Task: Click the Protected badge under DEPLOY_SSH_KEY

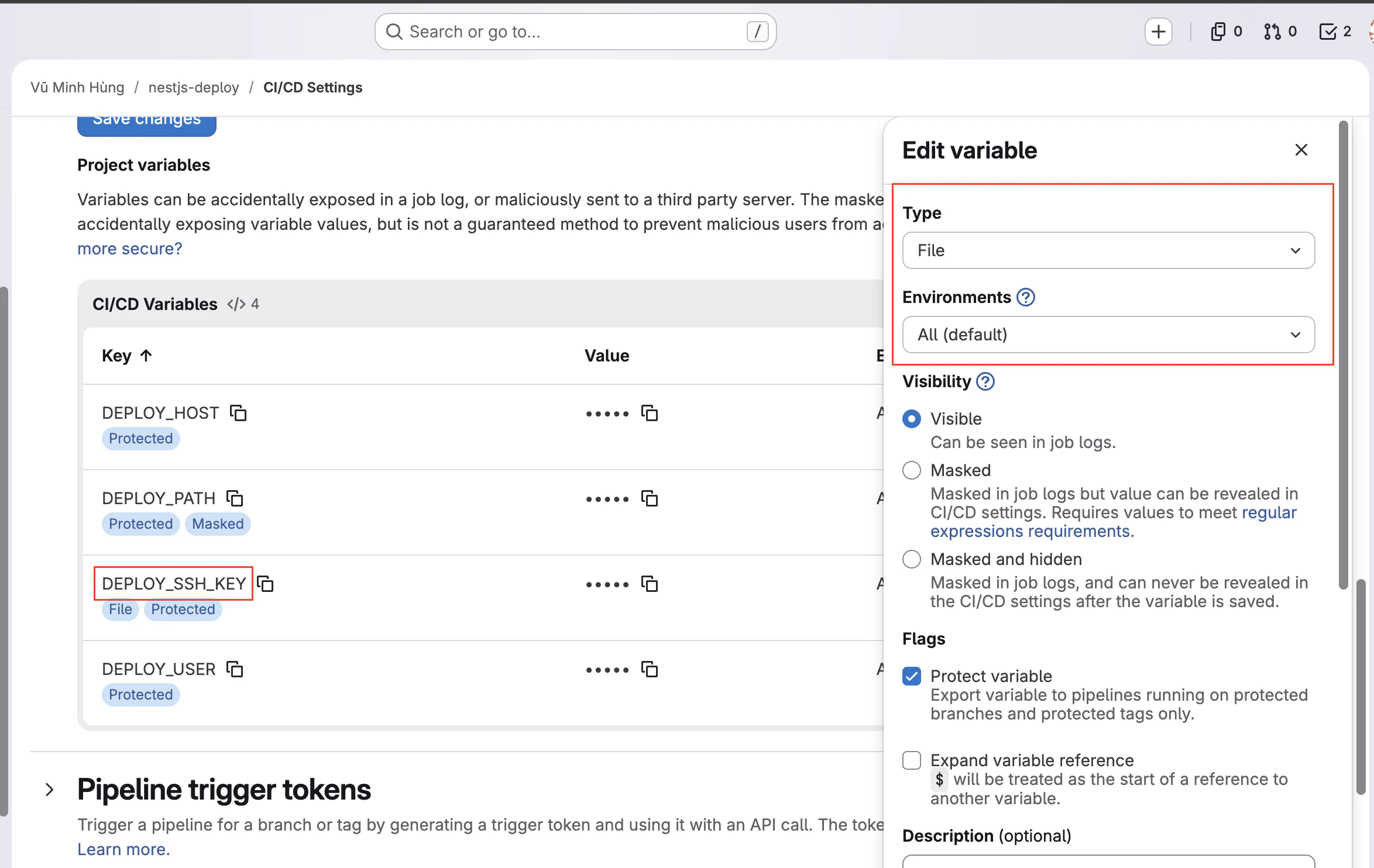Action: pyautogui.click(x=183, y=609)
